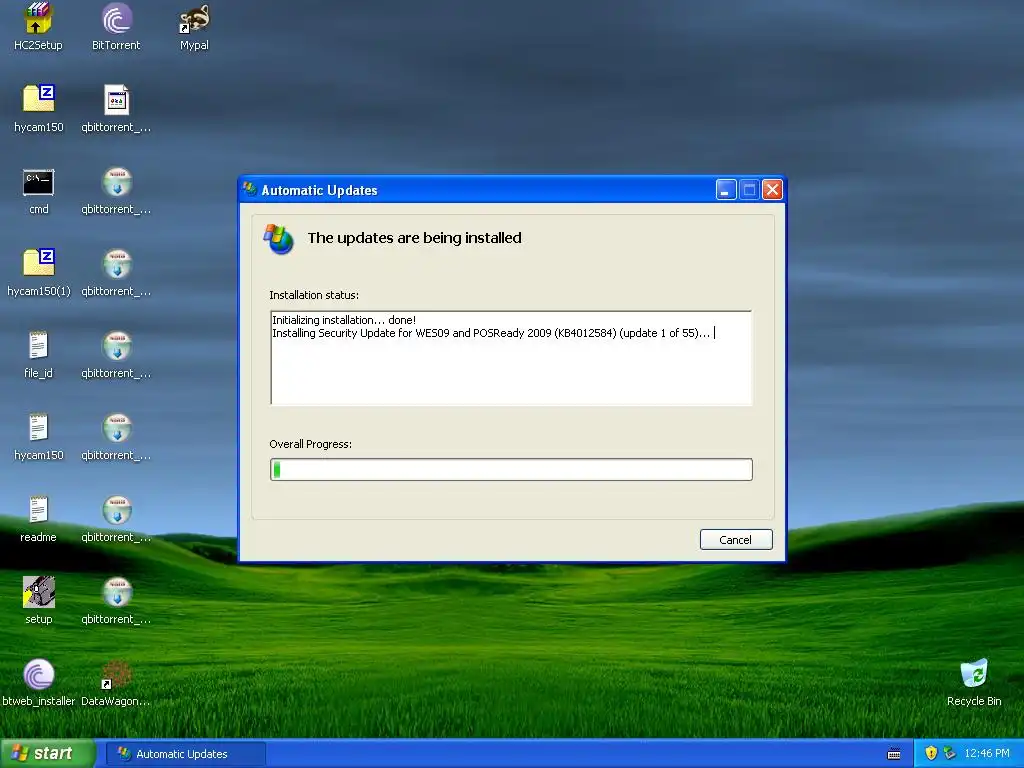Open the Start menu
1024x768 pixels.
[x=48, y=754]
